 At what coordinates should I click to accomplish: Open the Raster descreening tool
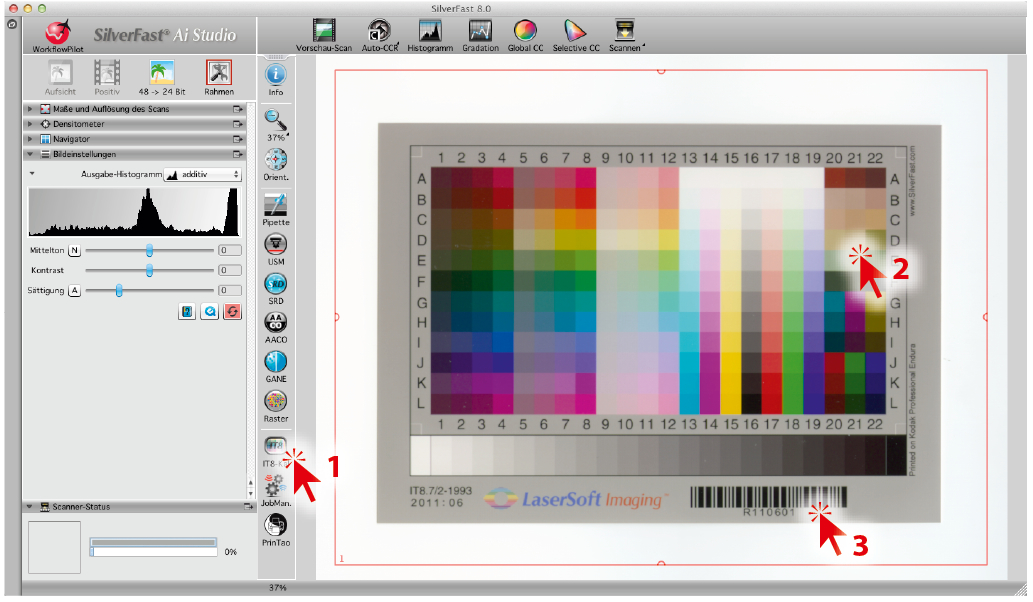[x=275, y=406]
